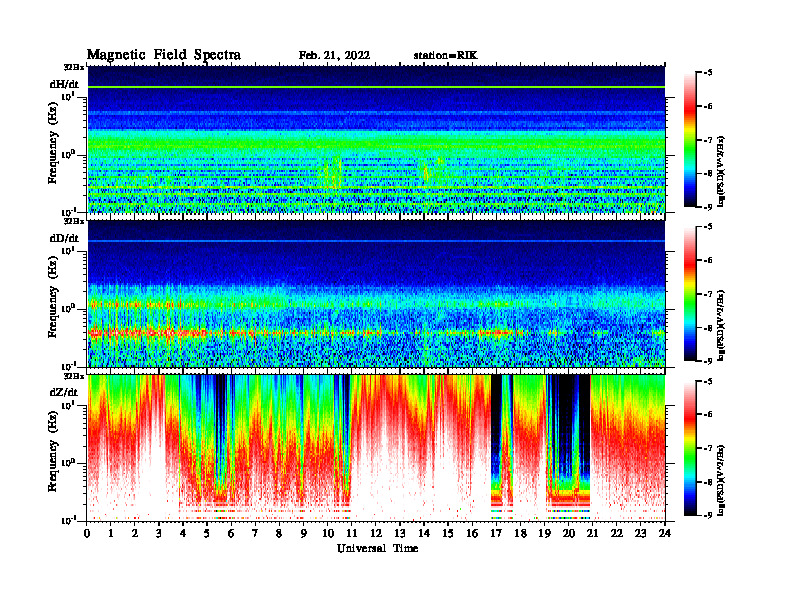Click hour 6 tick label on time axis
The height and width of the screenshot is (612, 792).
click(231, 534)
